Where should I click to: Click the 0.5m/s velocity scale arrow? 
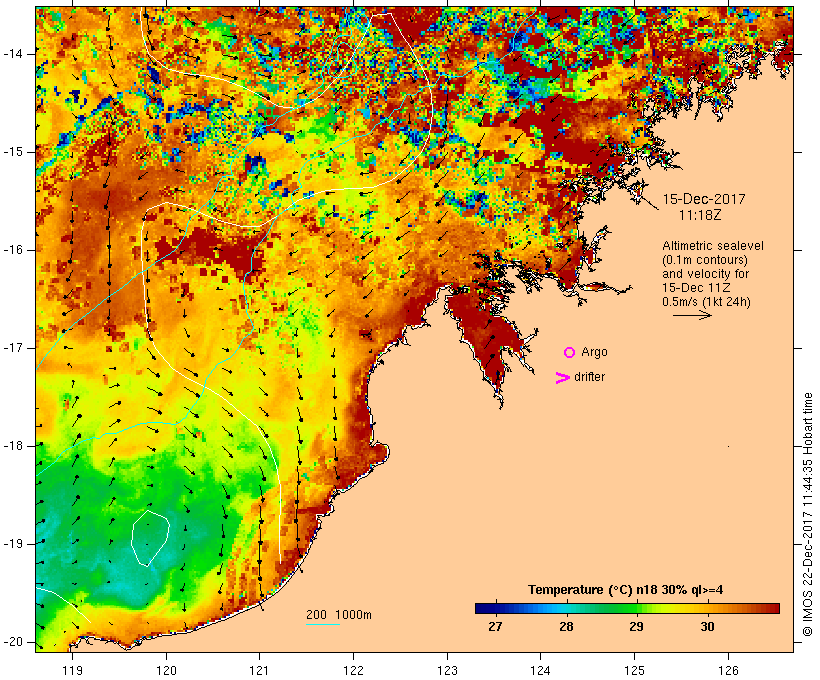pos(692,315)
